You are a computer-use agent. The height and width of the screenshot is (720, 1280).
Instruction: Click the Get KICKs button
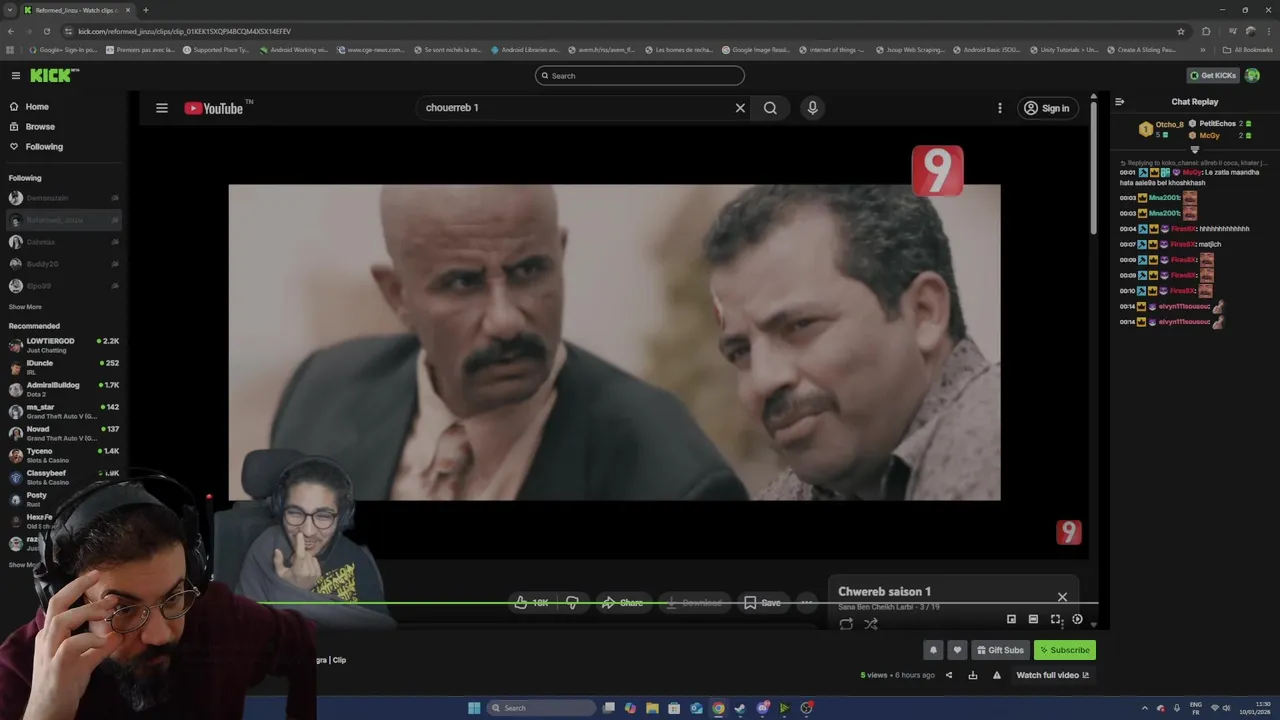click(x=1213, y=75)
